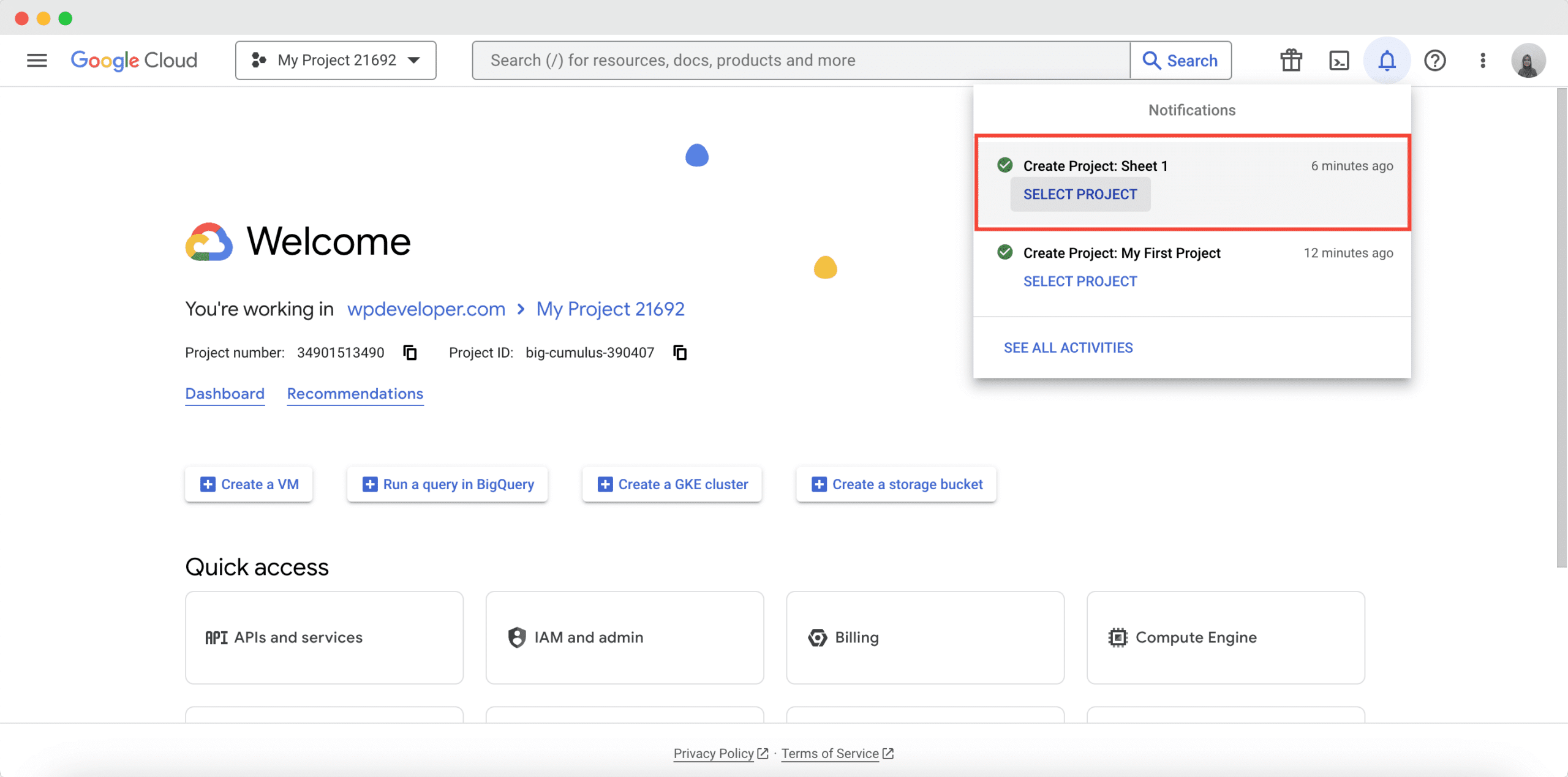The image size is (1568, 777).
Task: Activate Cloud Shell terminal
Action: [1339, 60]
